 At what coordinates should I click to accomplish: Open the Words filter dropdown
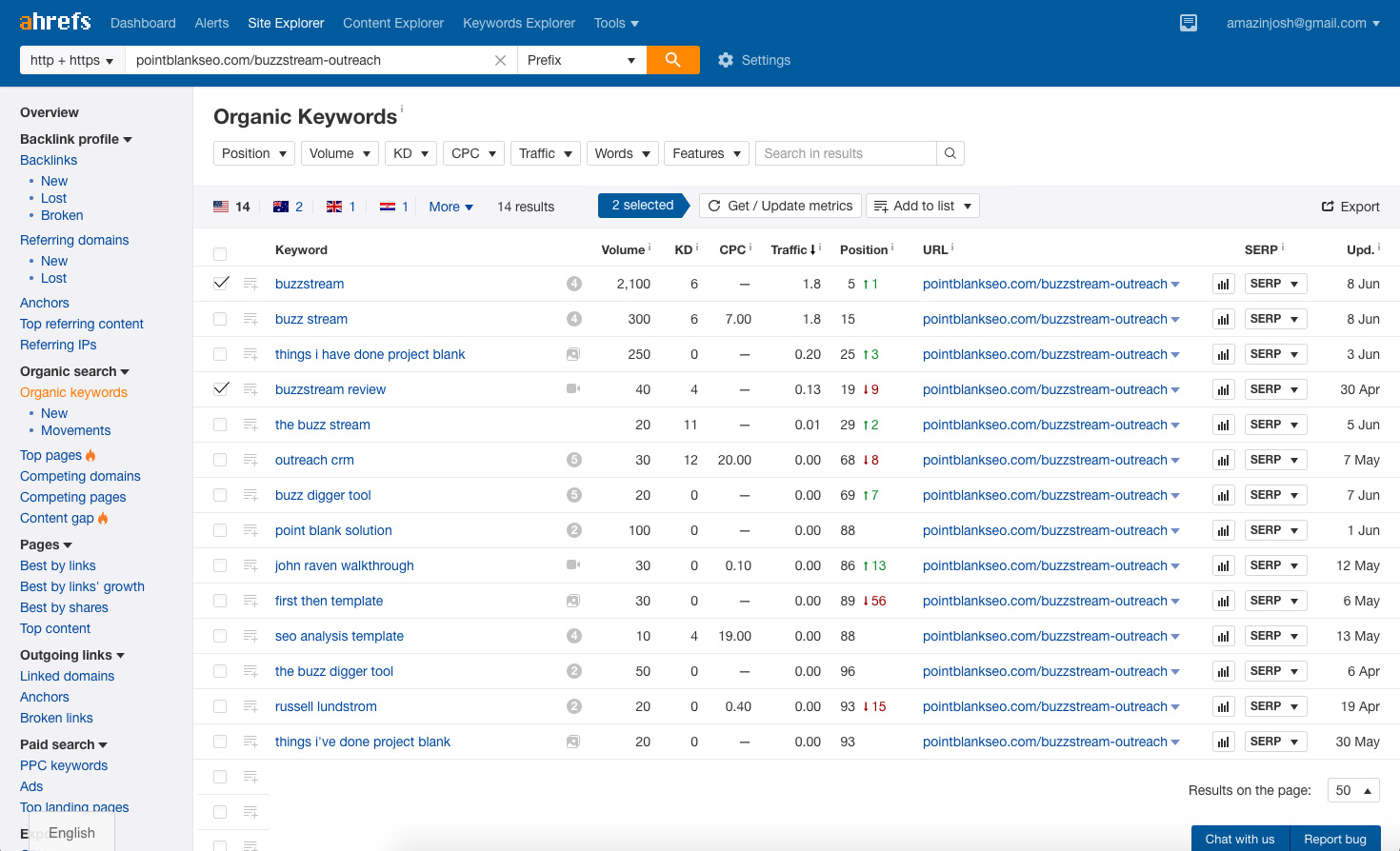point(622,153)
